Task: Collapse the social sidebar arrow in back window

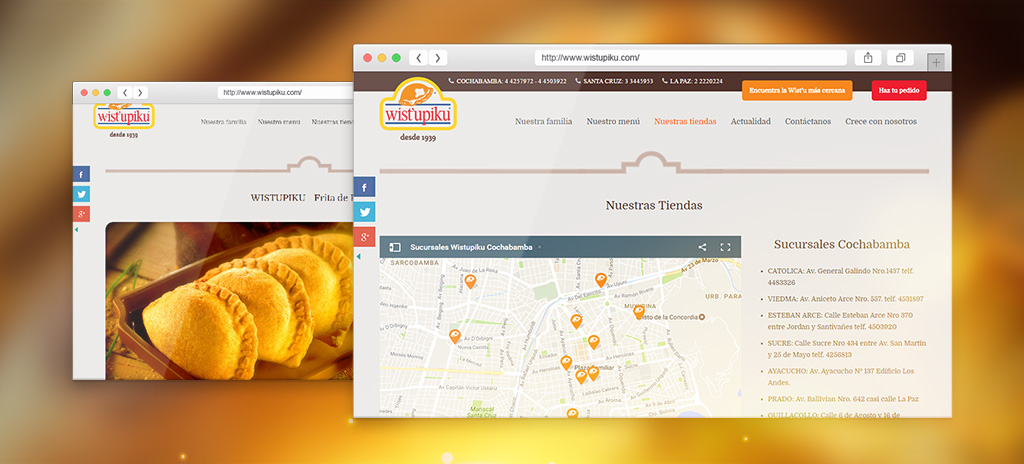Action: point(77,230)
